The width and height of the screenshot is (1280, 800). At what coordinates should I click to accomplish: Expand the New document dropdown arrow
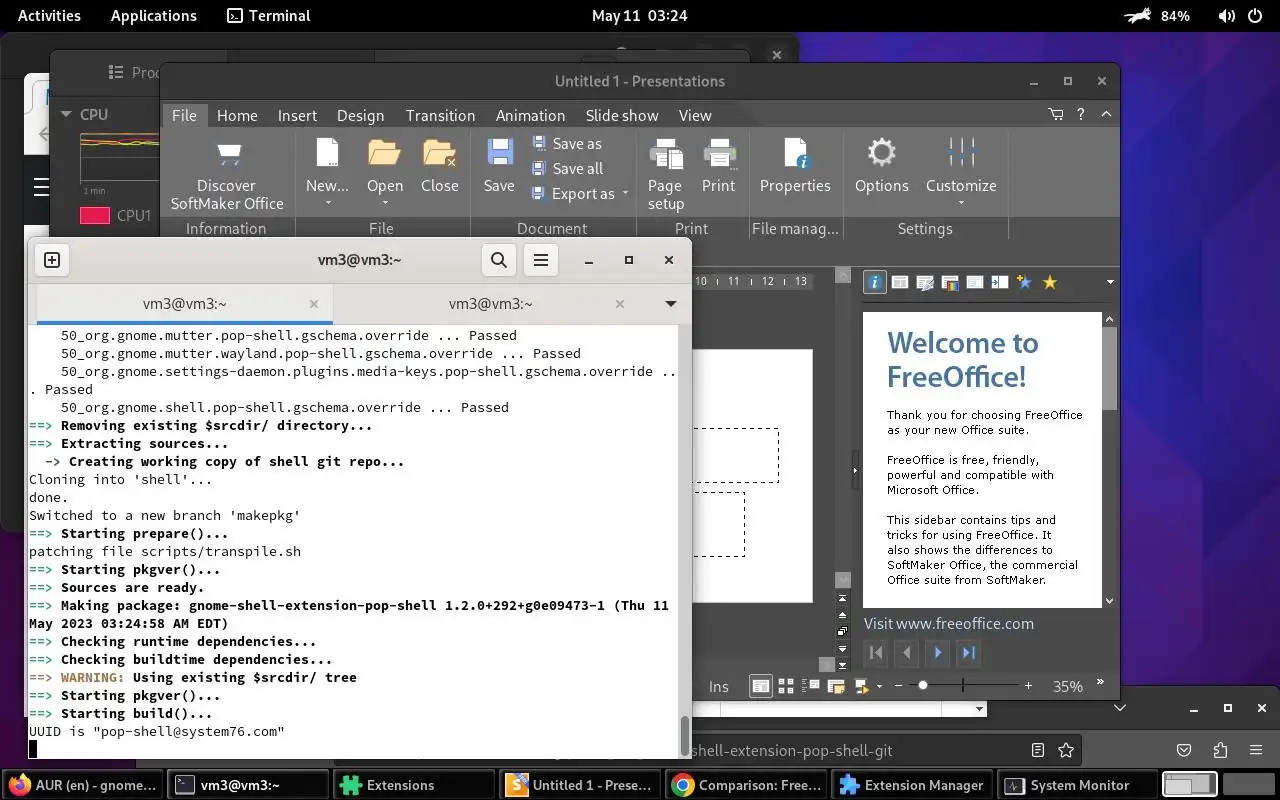point(328,204)
